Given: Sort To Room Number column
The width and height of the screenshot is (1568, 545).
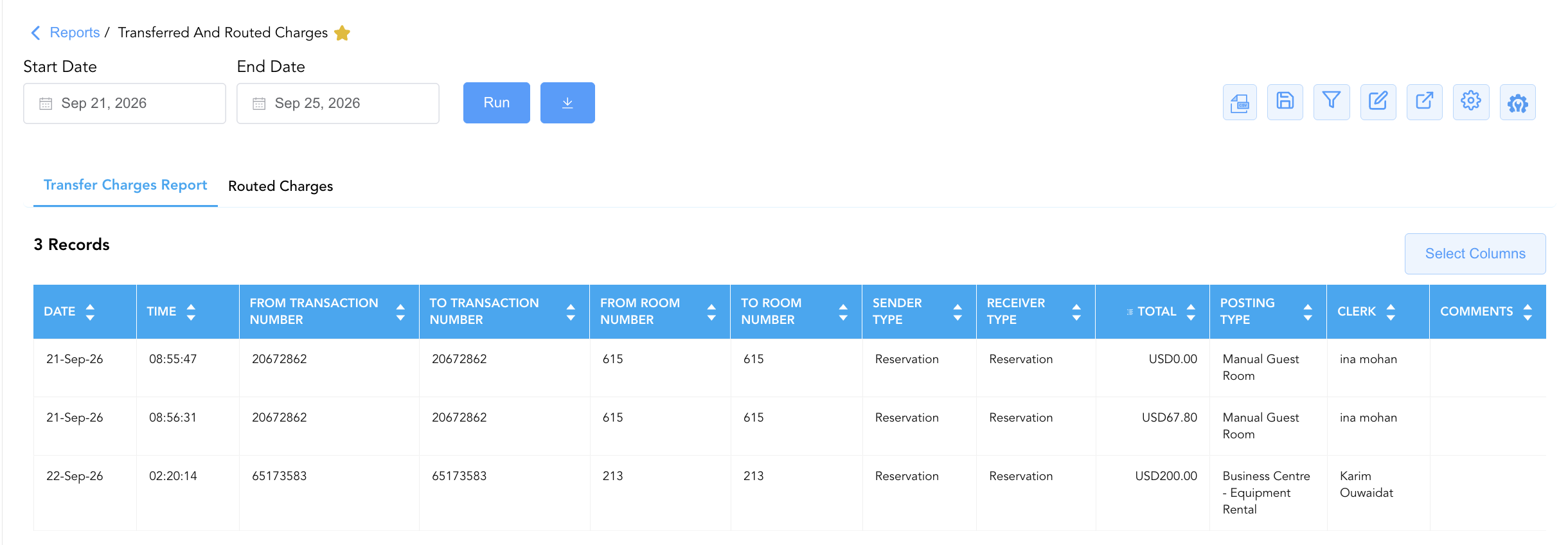Looking at the screenshot, I should click(x=843, y=312).
